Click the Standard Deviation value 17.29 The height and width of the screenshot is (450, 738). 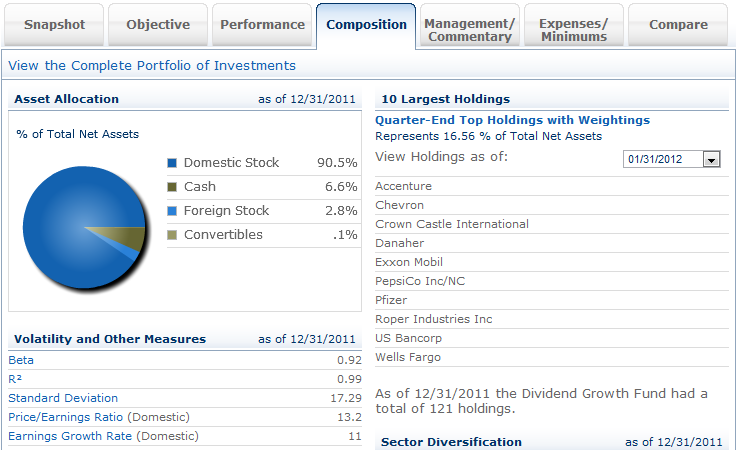[346, 398]
